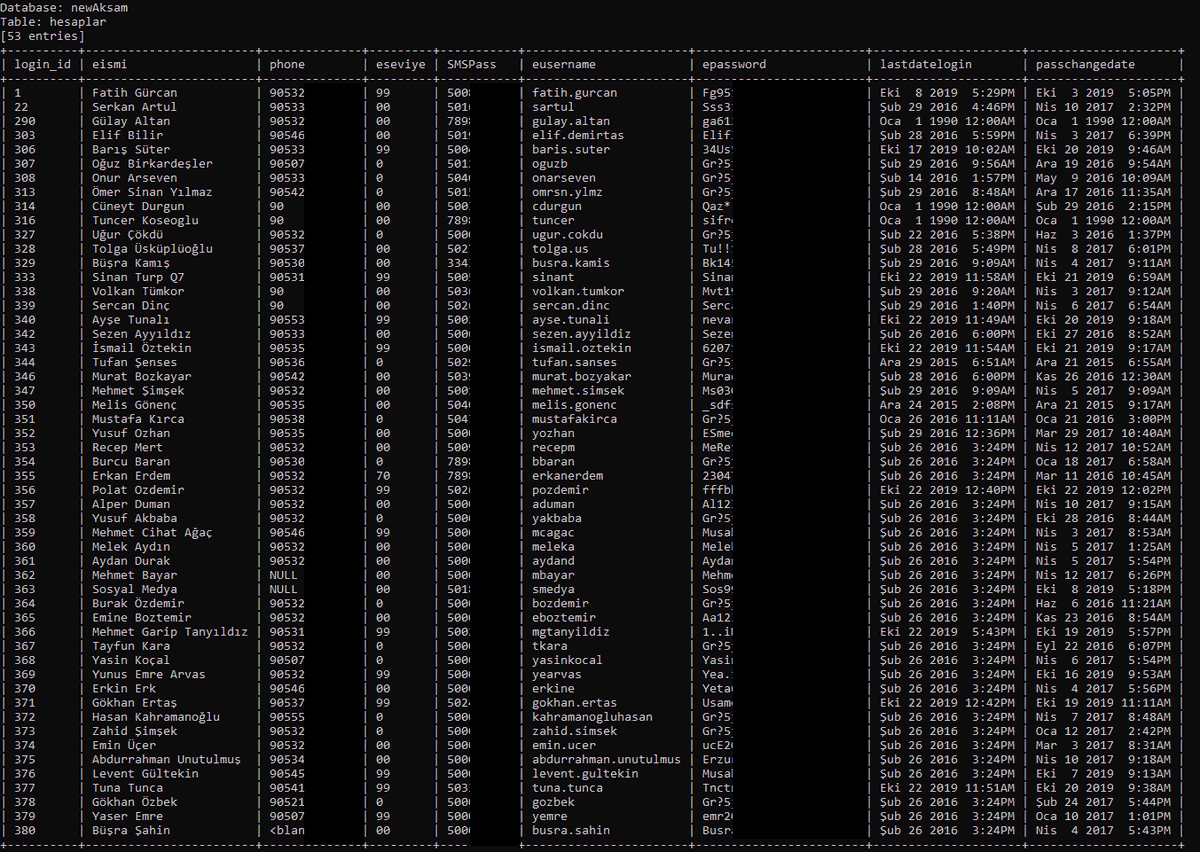Click passchangedate 'Mar 29 2017 10:40AM'

(x=1104, y=433)
